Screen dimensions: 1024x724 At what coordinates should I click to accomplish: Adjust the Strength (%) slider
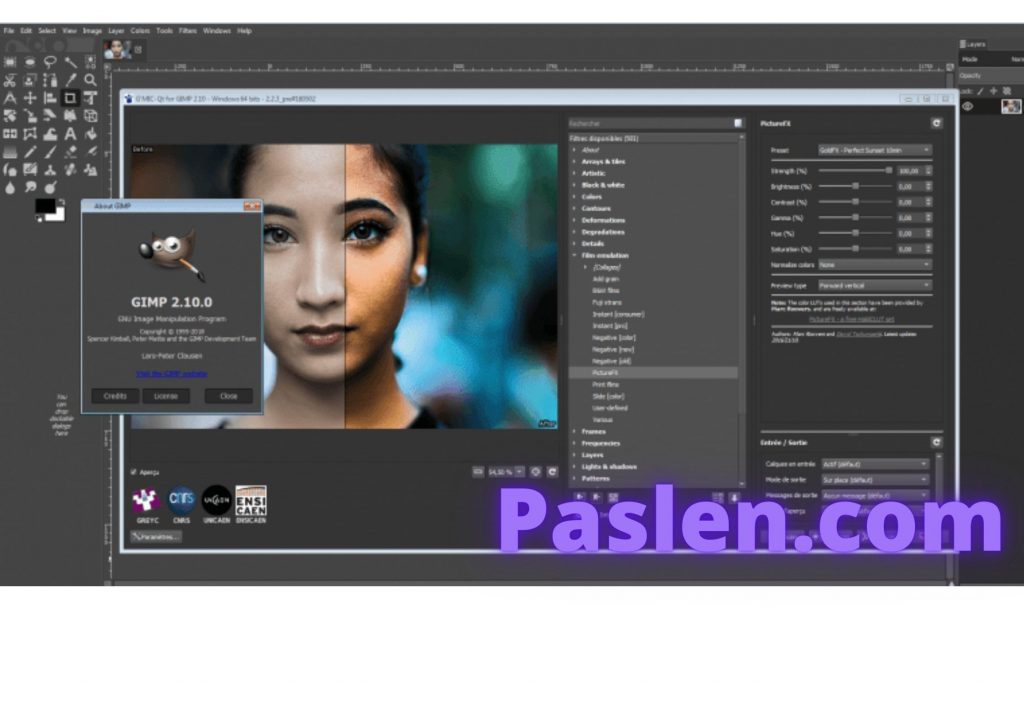856,170
